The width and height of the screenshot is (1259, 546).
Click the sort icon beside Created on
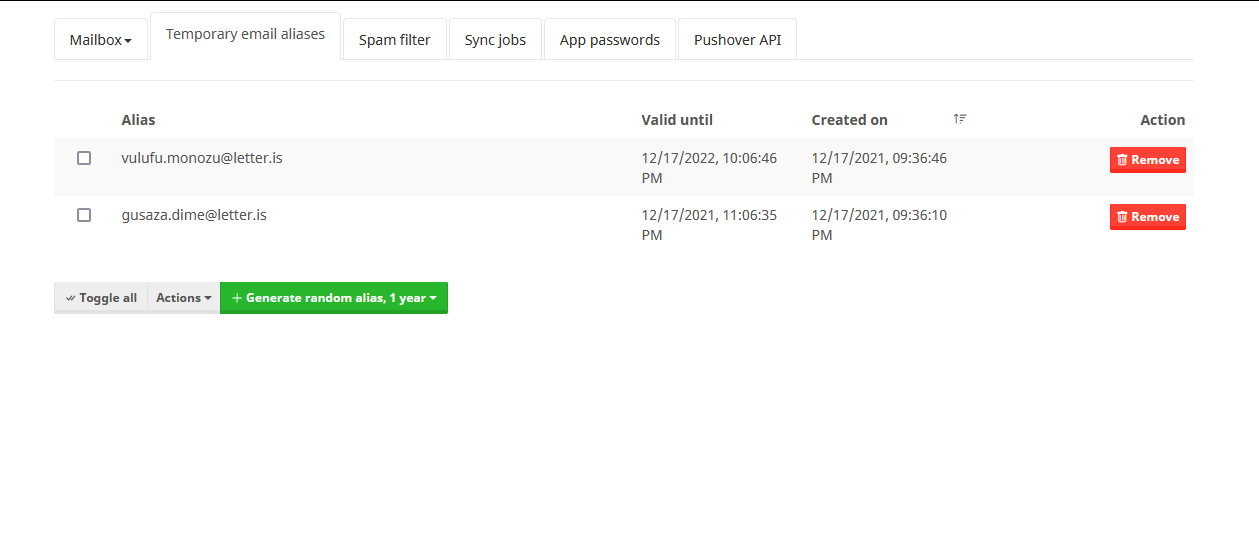[x=960, y=119]
